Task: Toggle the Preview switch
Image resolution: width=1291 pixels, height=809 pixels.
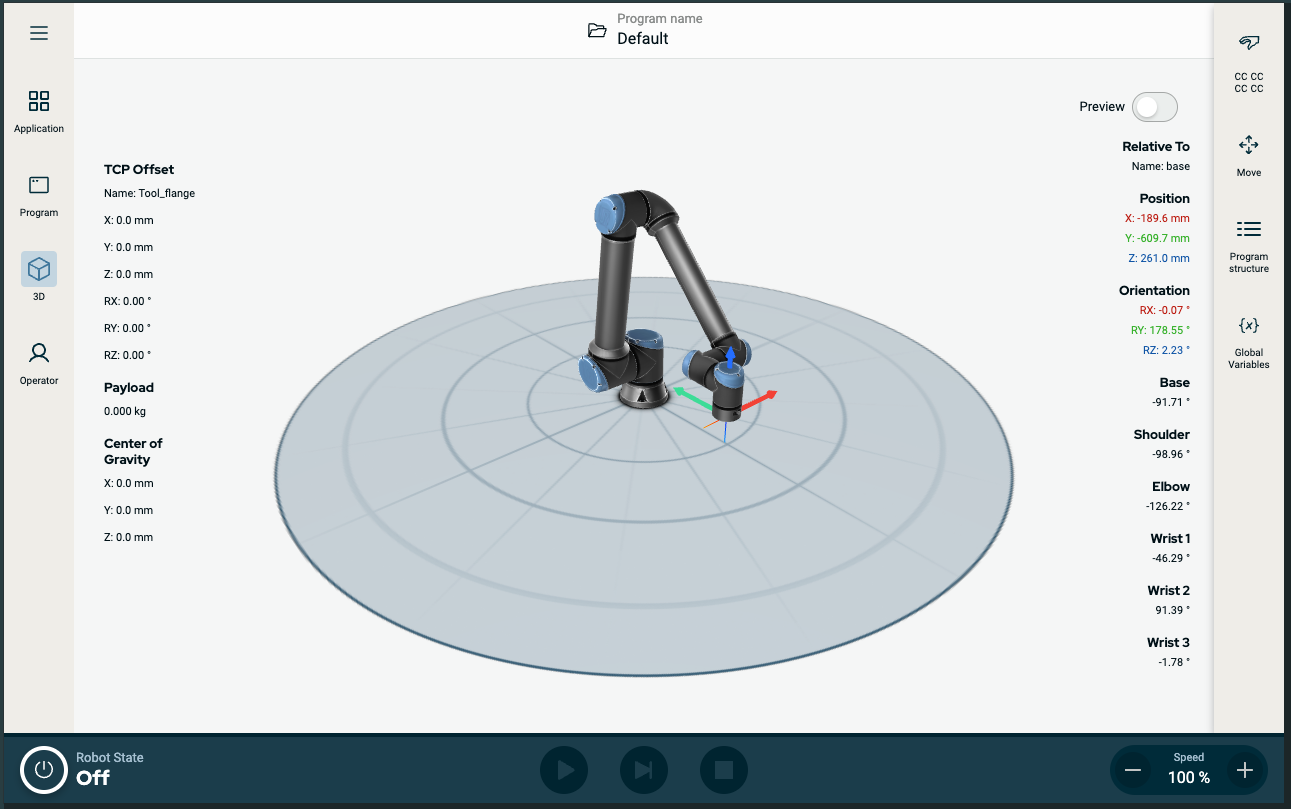Action: point(1154,107)
